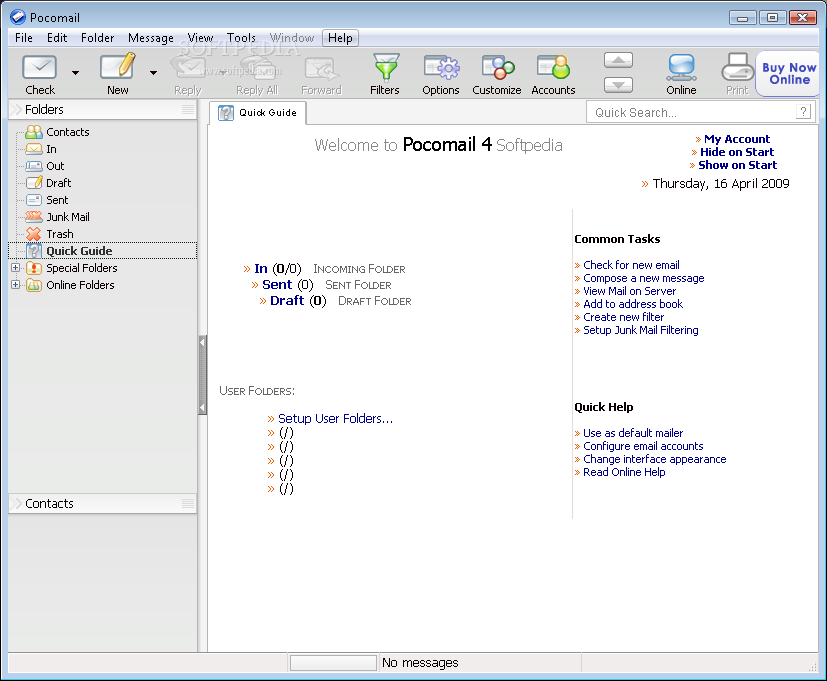Select the Junk Mail folder

[68, 217]
